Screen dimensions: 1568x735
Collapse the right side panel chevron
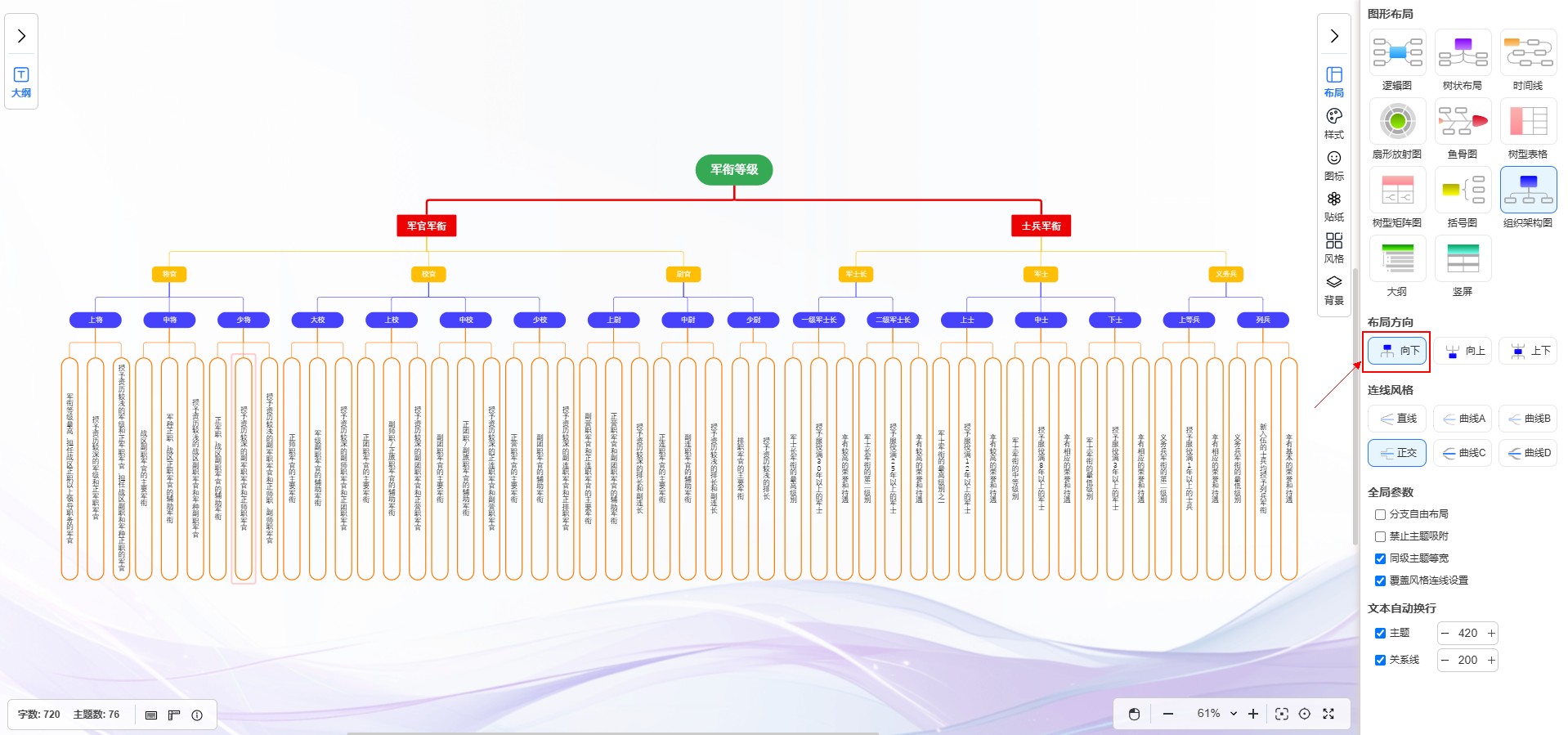pyautogui.click(x=1333, y=36)
